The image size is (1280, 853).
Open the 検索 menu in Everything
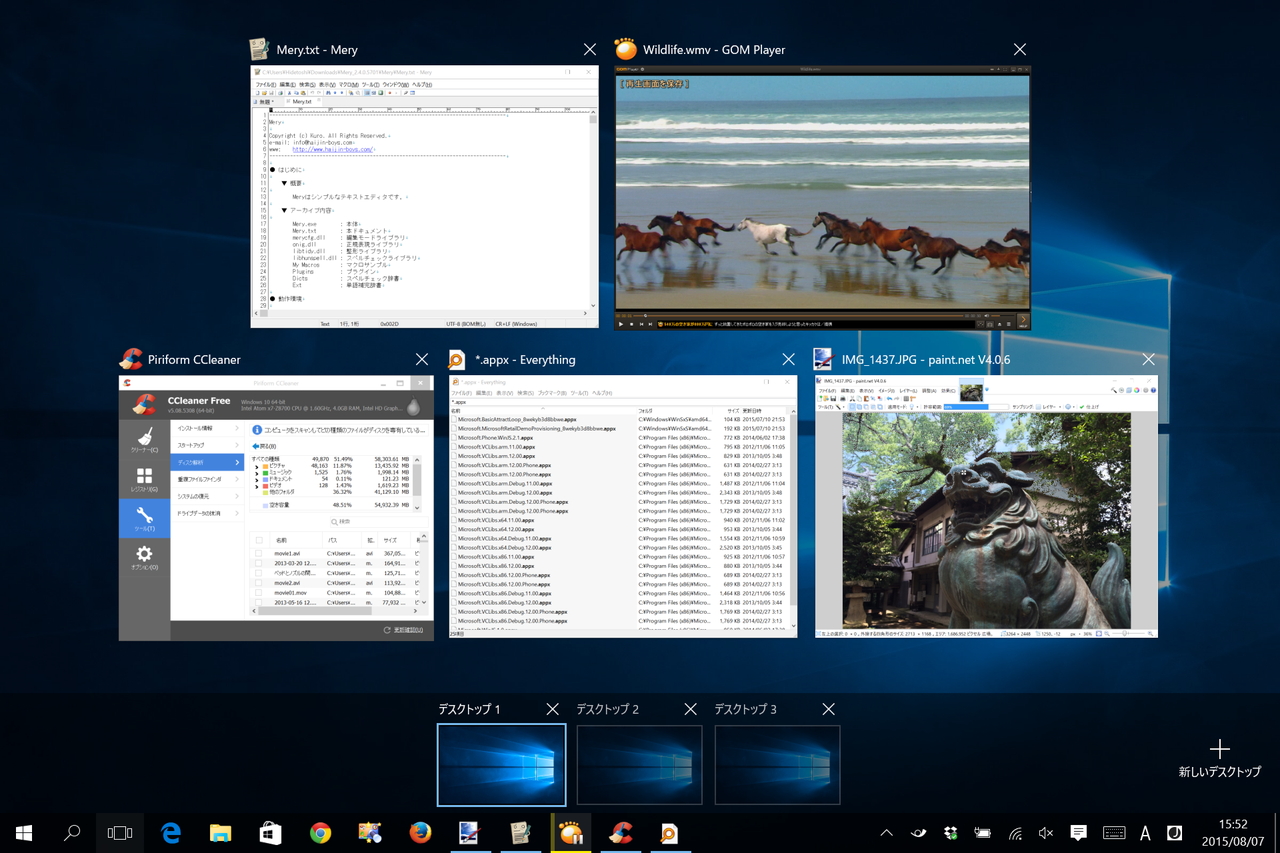click(x=524, y=393)
